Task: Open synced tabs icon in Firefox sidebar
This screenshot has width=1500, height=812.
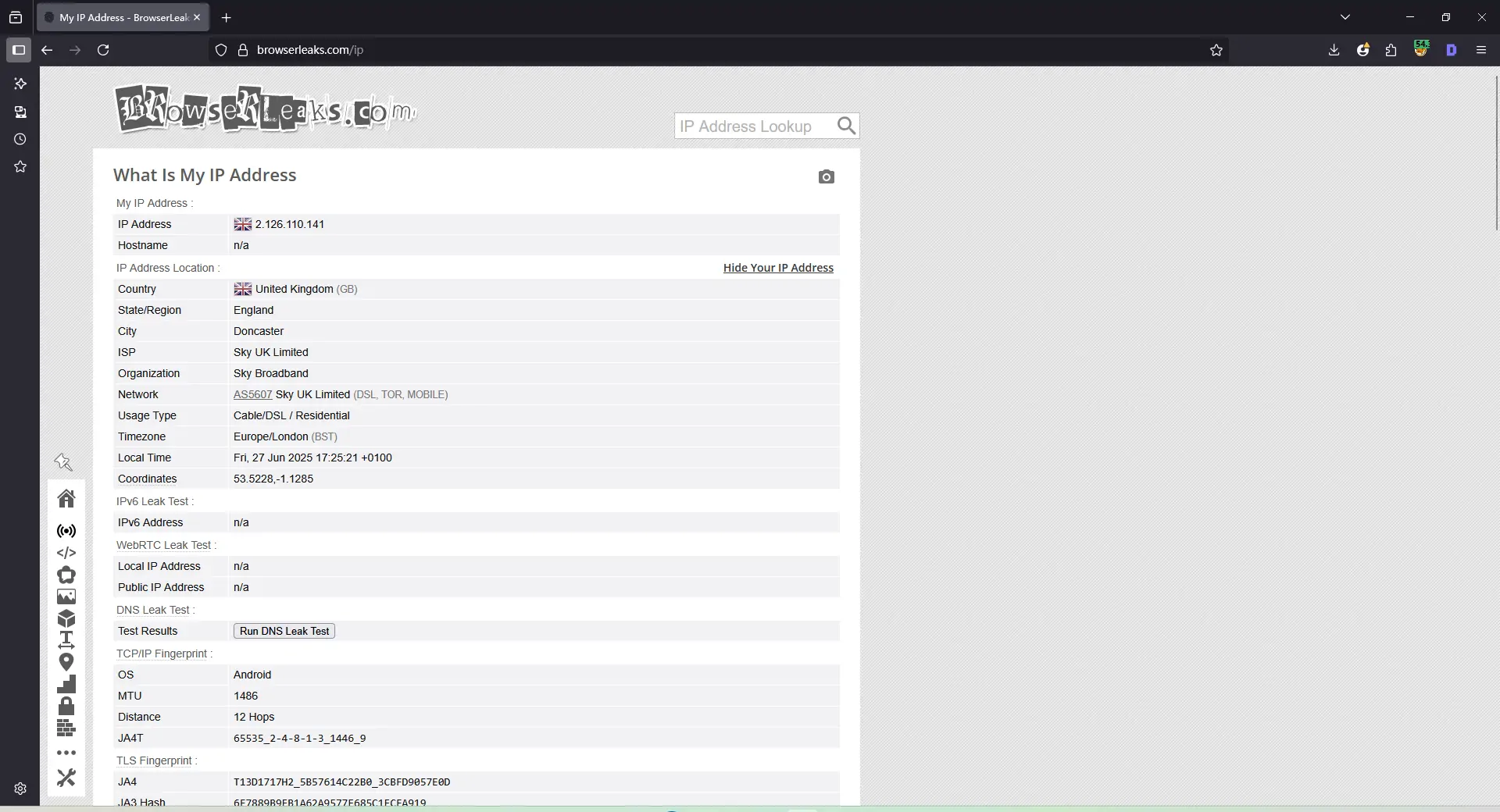Action: point(20,112)
